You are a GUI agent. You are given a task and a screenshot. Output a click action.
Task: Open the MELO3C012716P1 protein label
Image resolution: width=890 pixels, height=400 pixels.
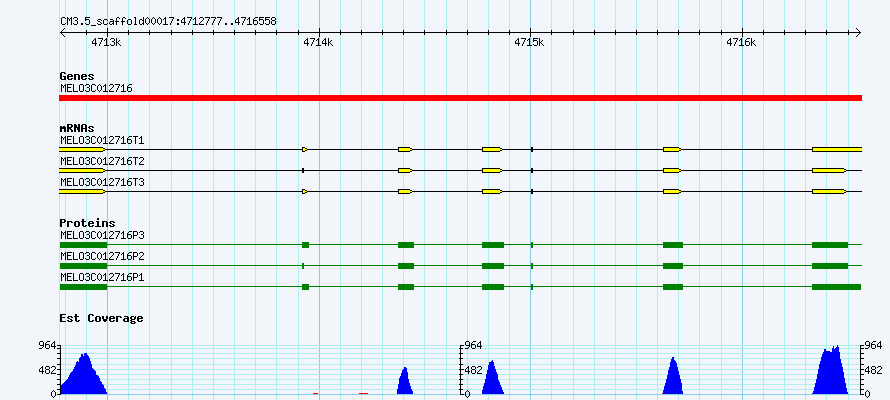[102, 277]
